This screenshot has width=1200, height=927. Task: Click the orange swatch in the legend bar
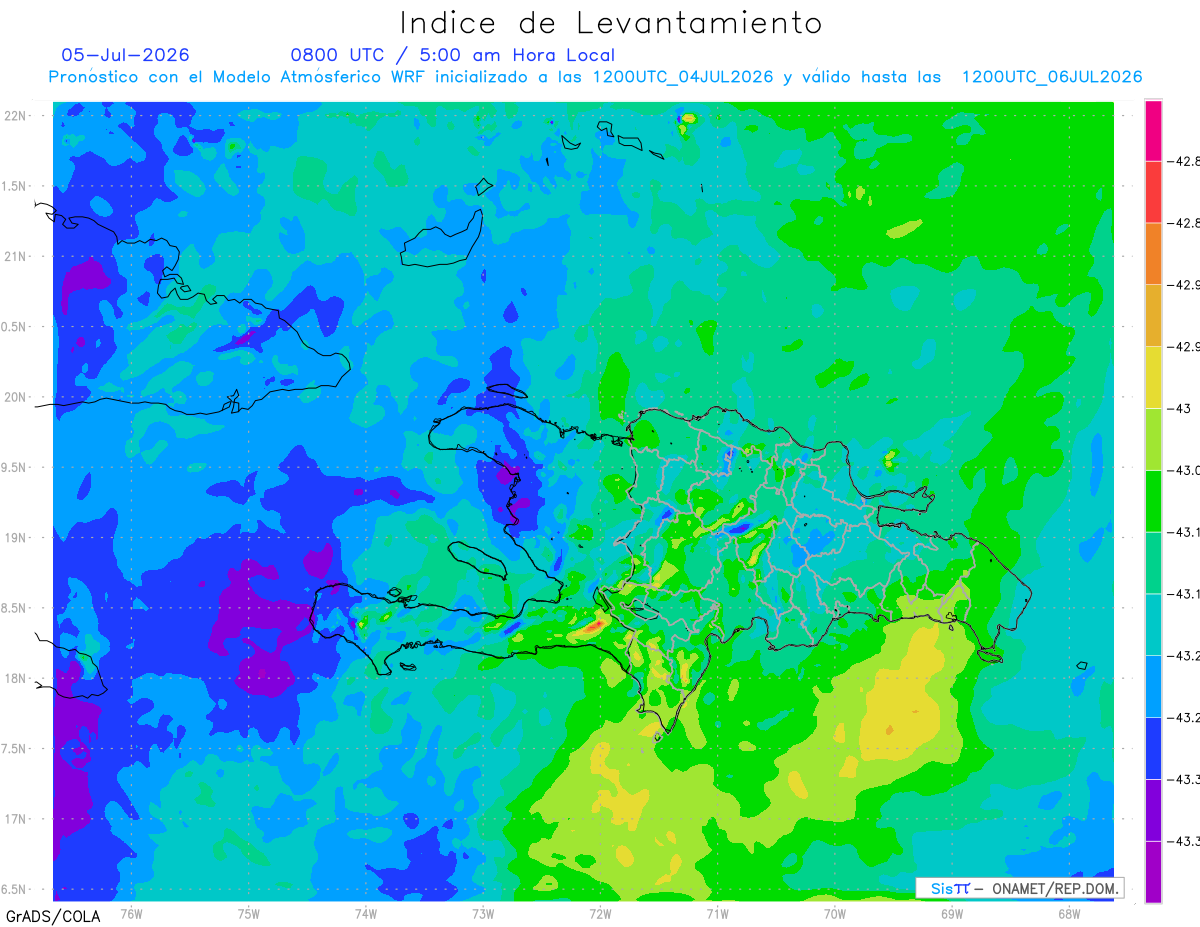pyautogui.click(x=1153, y=253)
